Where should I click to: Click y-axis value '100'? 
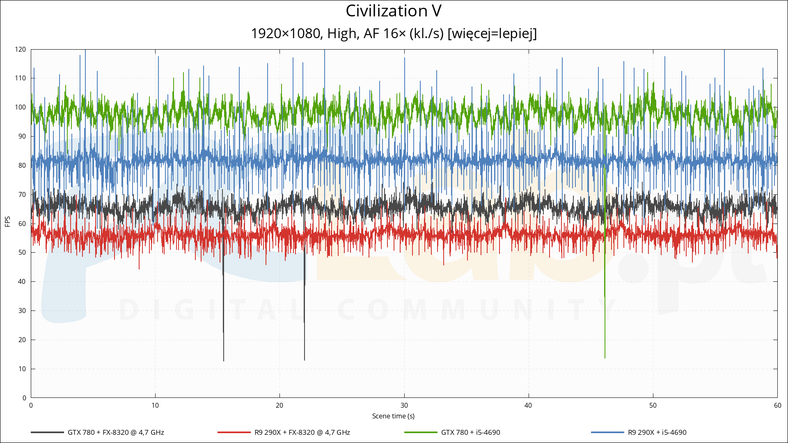tap(21, 107)
